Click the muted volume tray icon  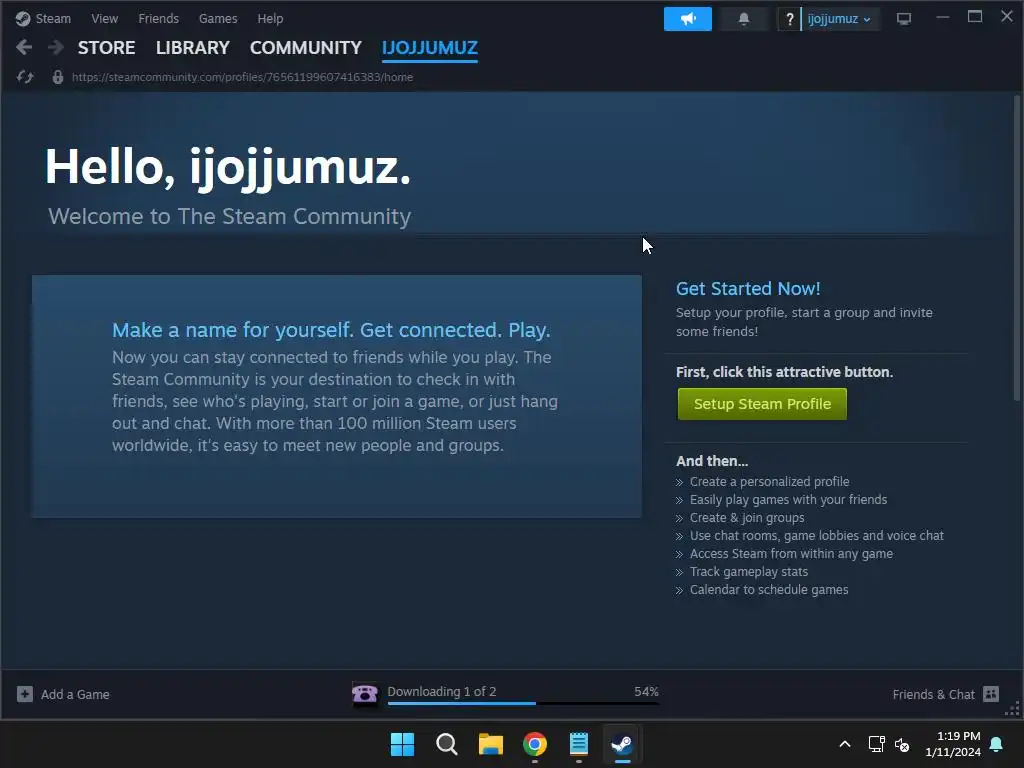[902, 744]
